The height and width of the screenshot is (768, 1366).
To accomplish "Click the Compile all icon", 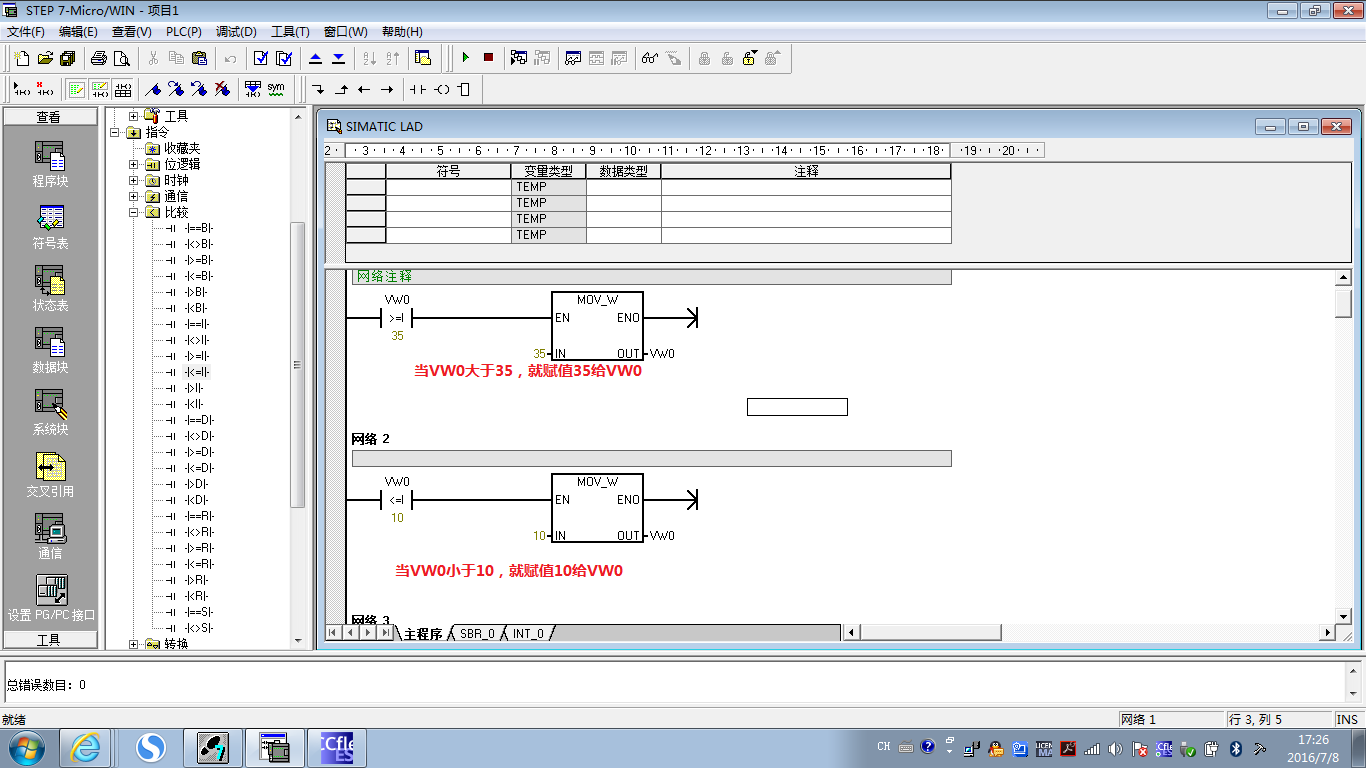I will point(283,58).
